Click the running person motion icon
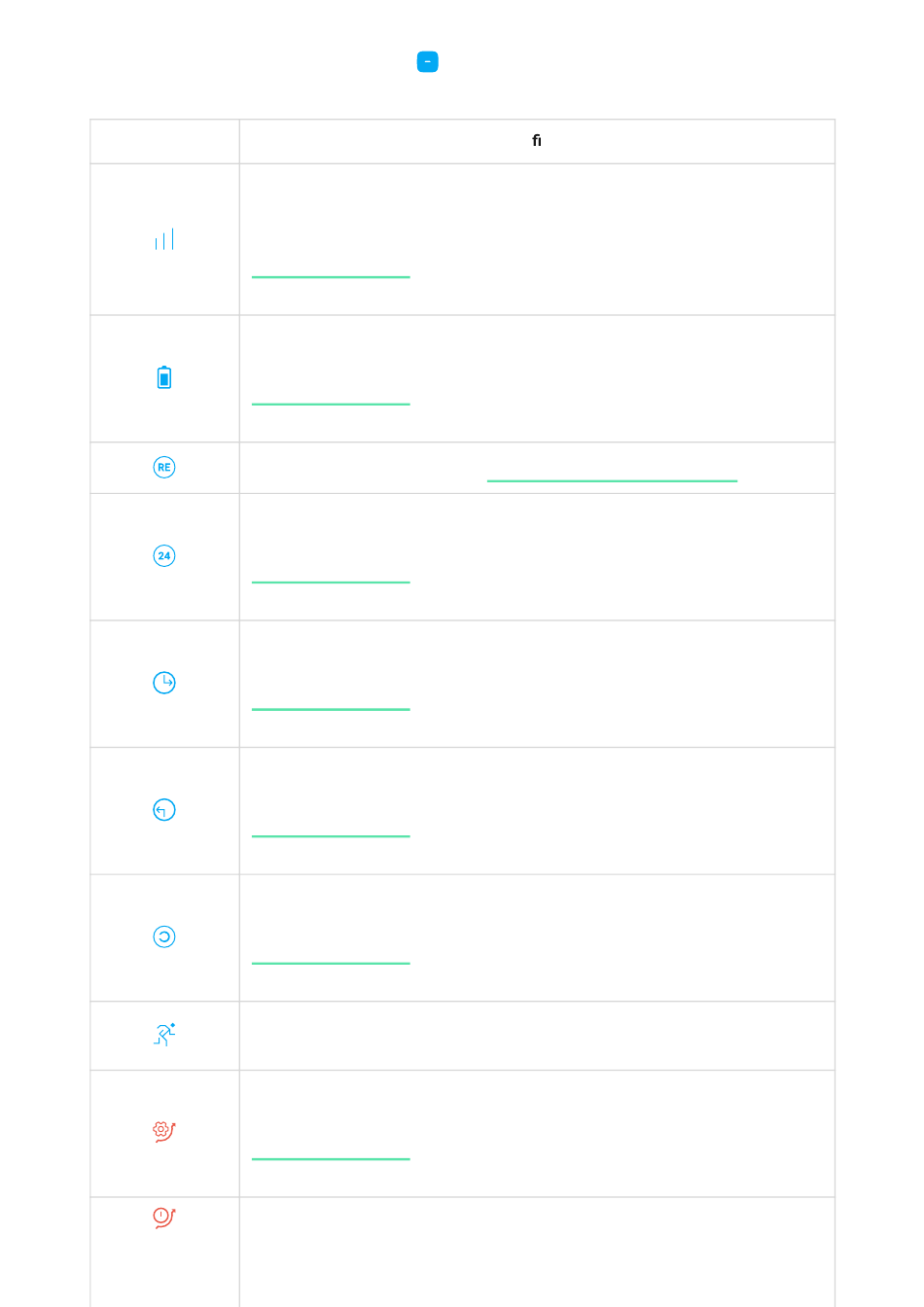Screen dimensions: 924x1307 [164, 1035]
